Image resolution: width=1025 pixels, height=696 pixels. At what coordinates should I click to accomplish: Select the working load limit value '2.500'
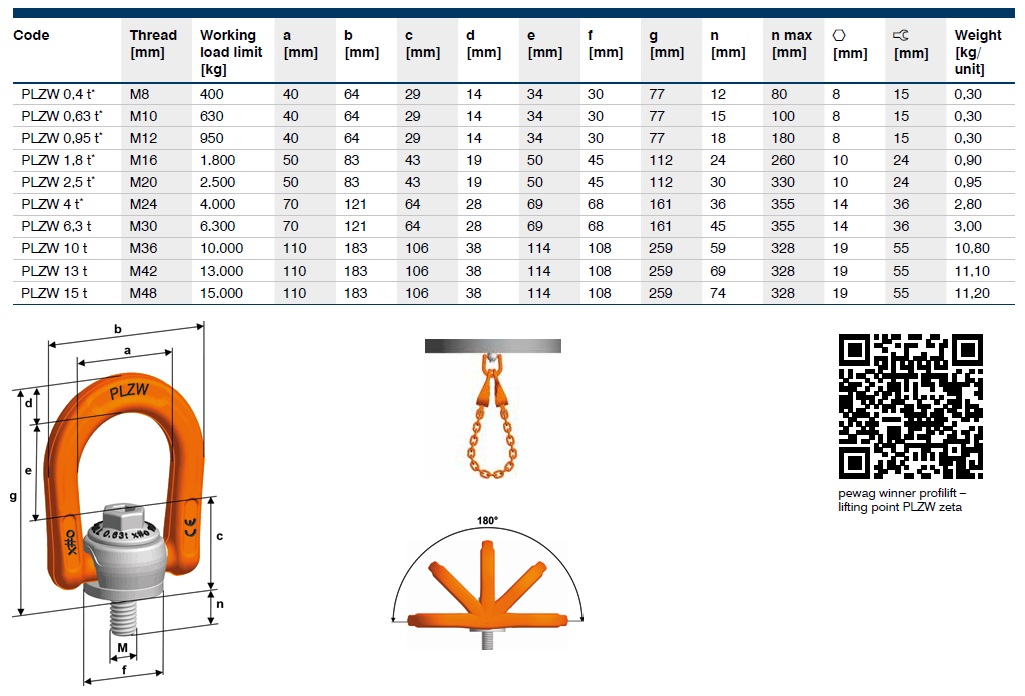point(218,182)
